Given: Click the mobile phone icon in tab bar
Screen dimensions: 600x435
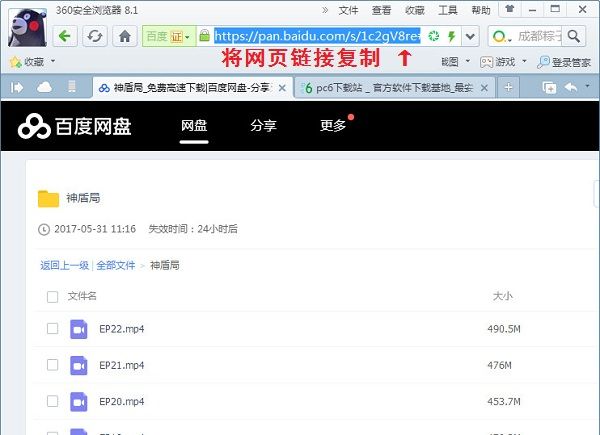Looking at the screenshot, I should (72, 87).
